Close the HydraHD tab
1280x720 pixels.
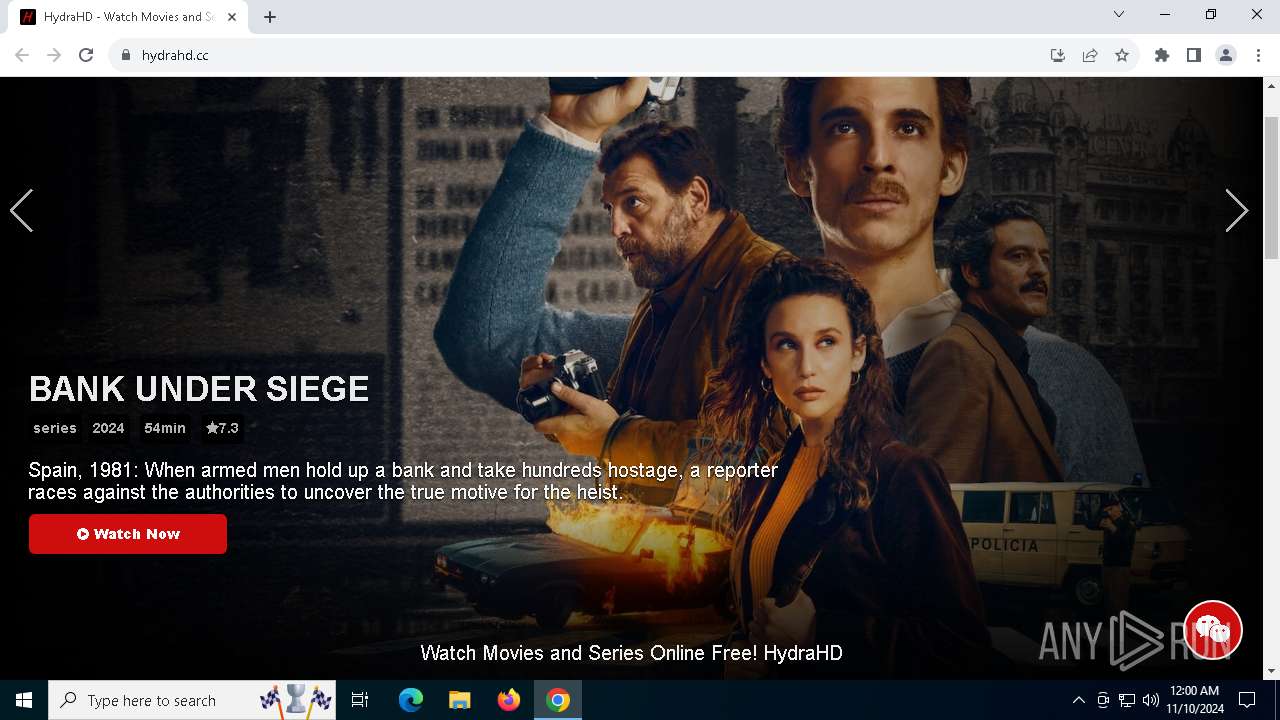tap(233, 17)
